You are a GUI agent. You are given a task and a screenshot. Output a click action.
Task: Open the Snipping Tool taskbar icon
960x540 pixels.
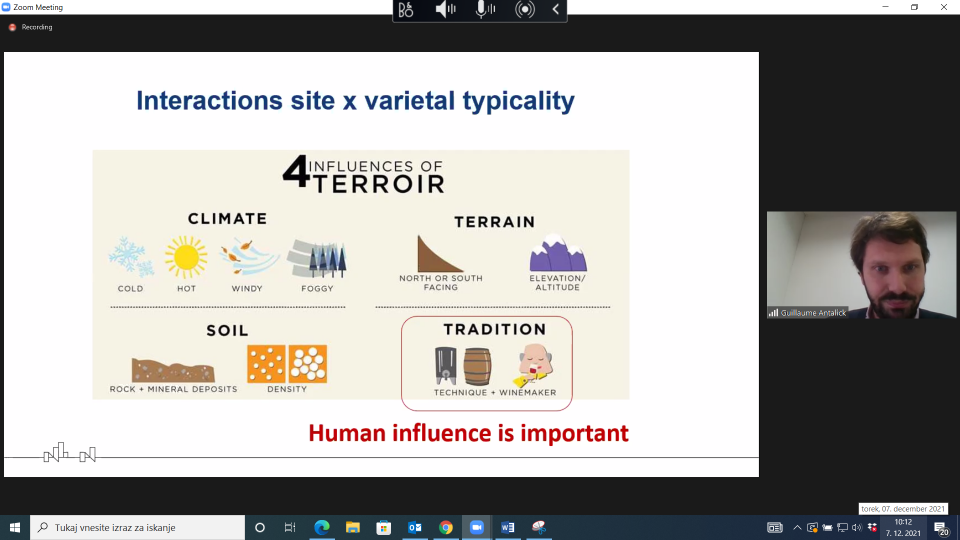pos(539,527)
